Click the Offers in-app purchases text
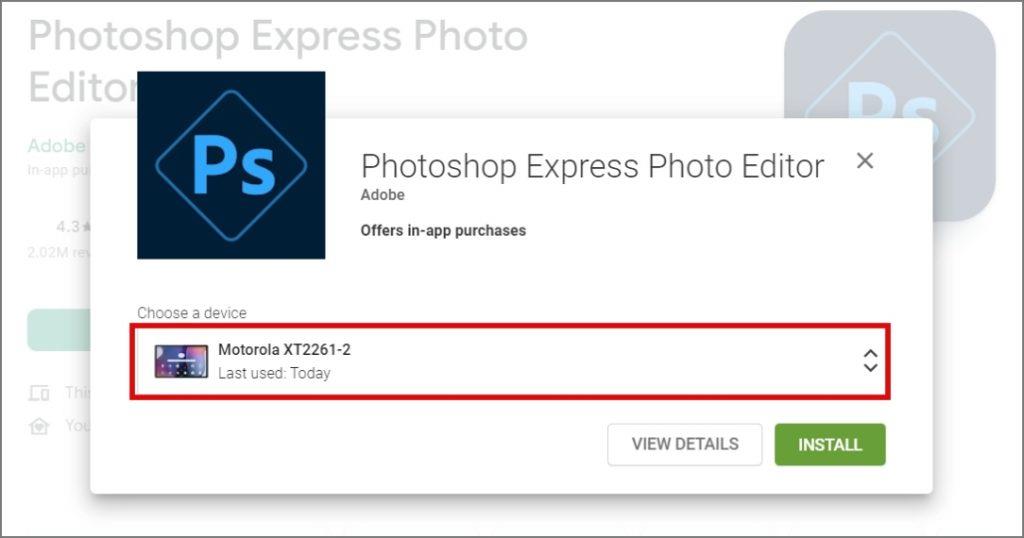 443,230
